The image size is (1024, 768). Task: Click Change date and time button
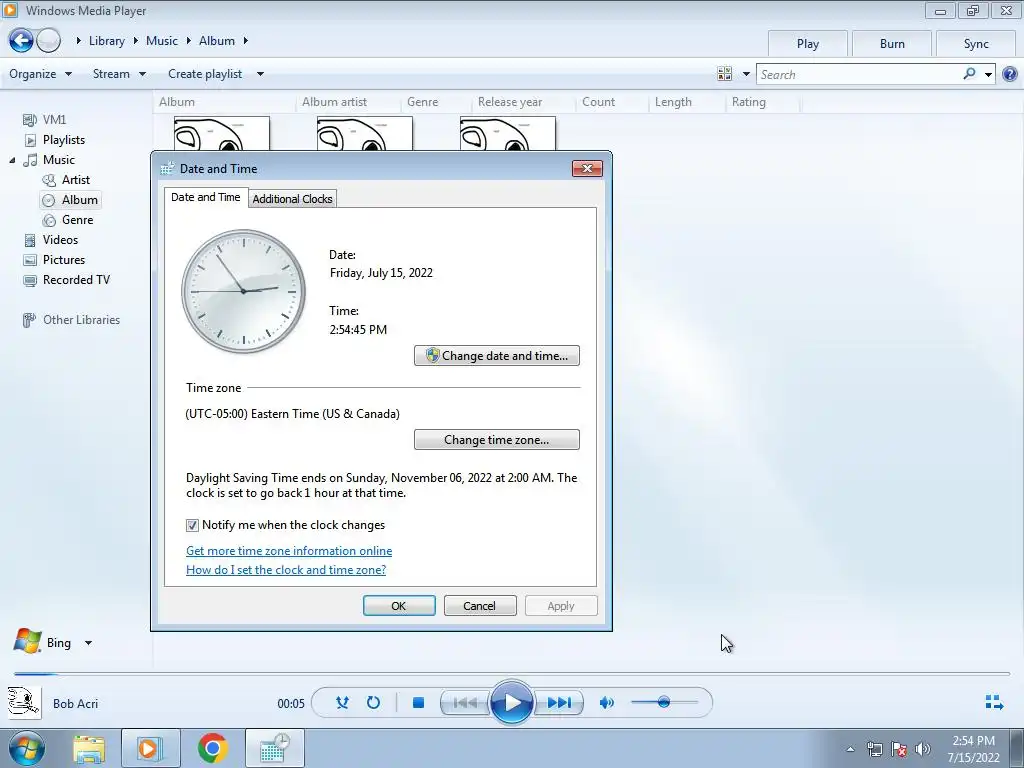pyautogui.click(x=497, y=356)
